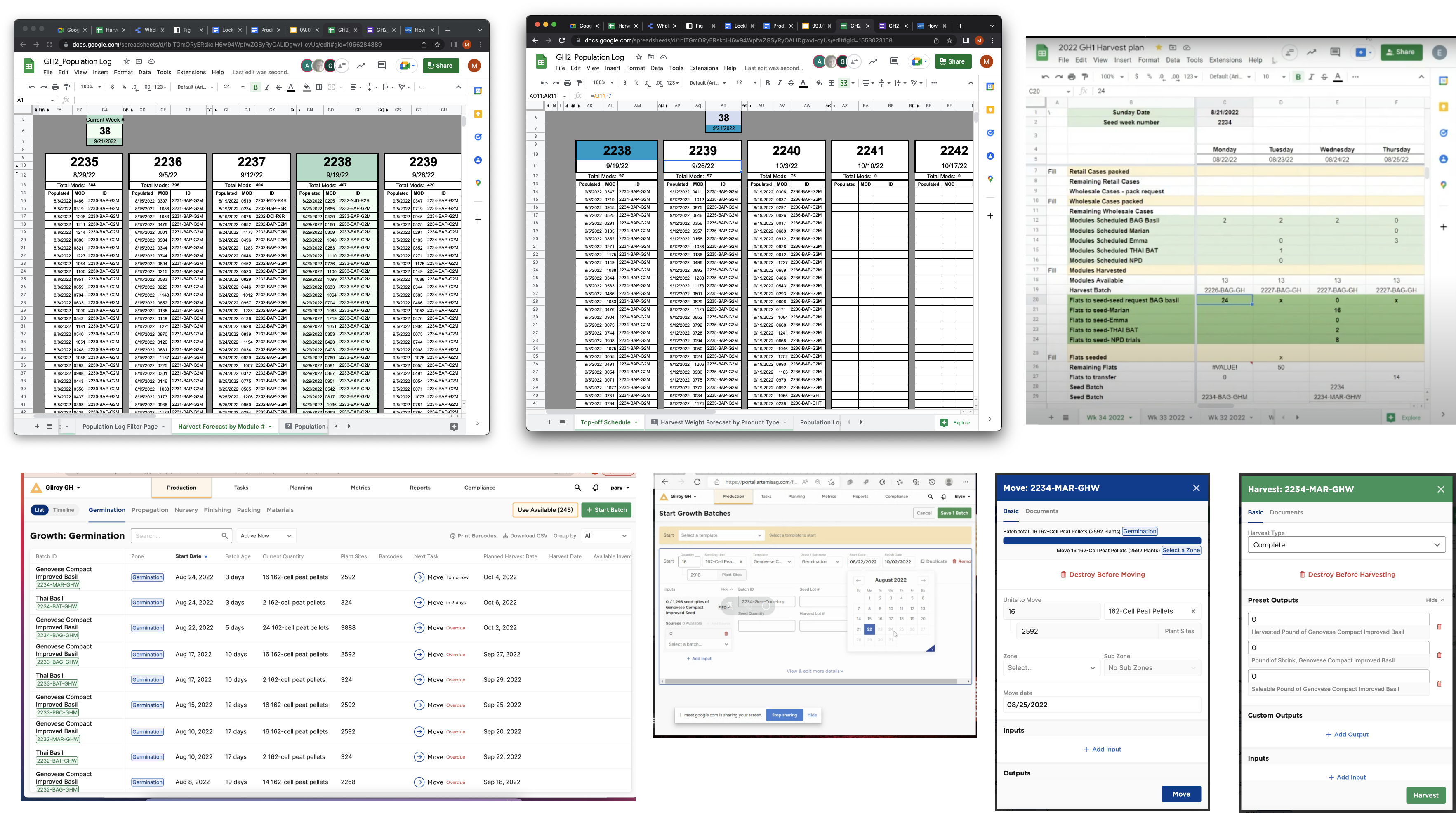Viewport: 1456px width, 813px height.
Task: Open the Top-off Schedule sheet tab
Action: [x=605, y=422]
